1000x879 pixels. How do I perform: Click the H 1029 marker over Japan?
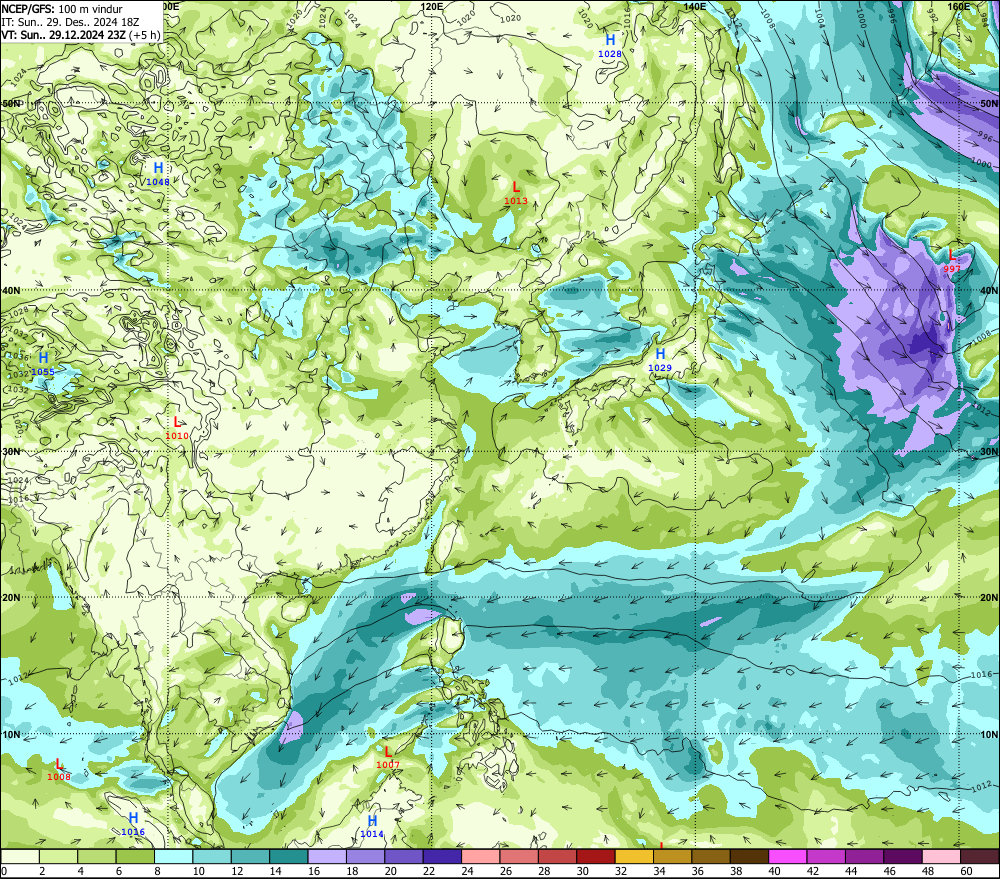(660, 360)
